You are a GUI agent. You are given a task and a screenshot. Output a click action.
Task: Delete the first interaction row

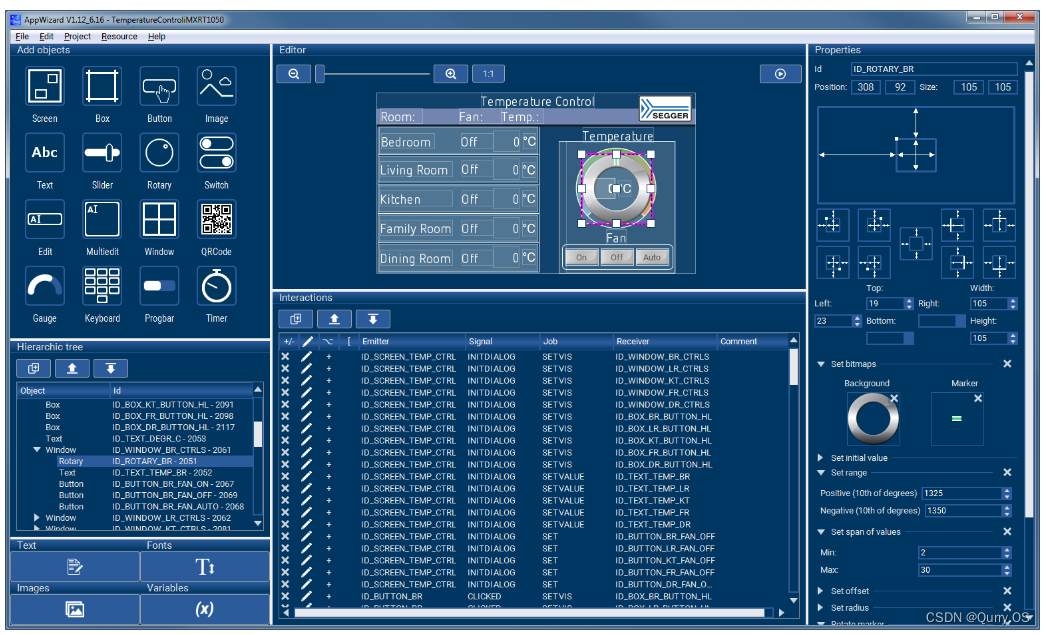coord(285,356)
